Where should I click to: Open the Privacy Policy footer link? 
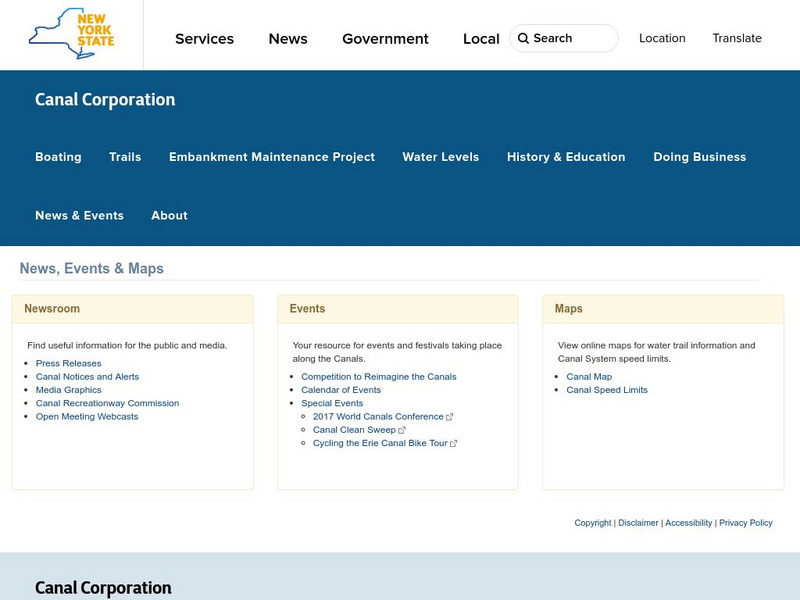(x=746, y=523)
